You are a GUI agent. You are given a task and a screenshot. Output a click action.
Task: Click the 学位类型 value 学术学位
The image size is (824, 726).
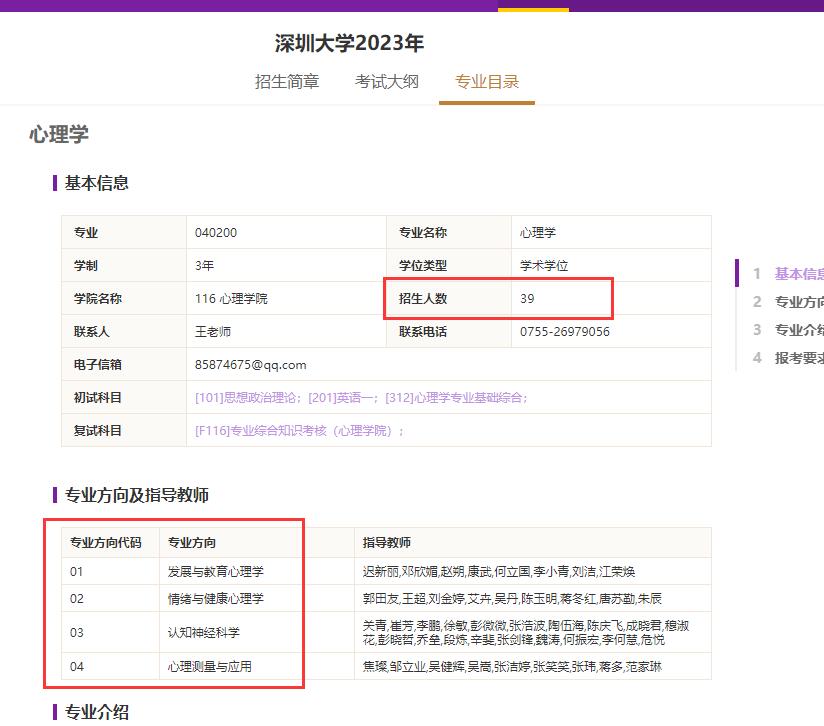click(x=544, y=266)
